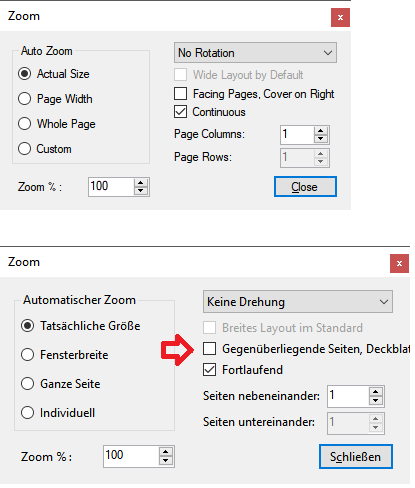Open the No Rotation dropdown
The height and width of the screenshot is (488, 415).
(x=255, y=53)
